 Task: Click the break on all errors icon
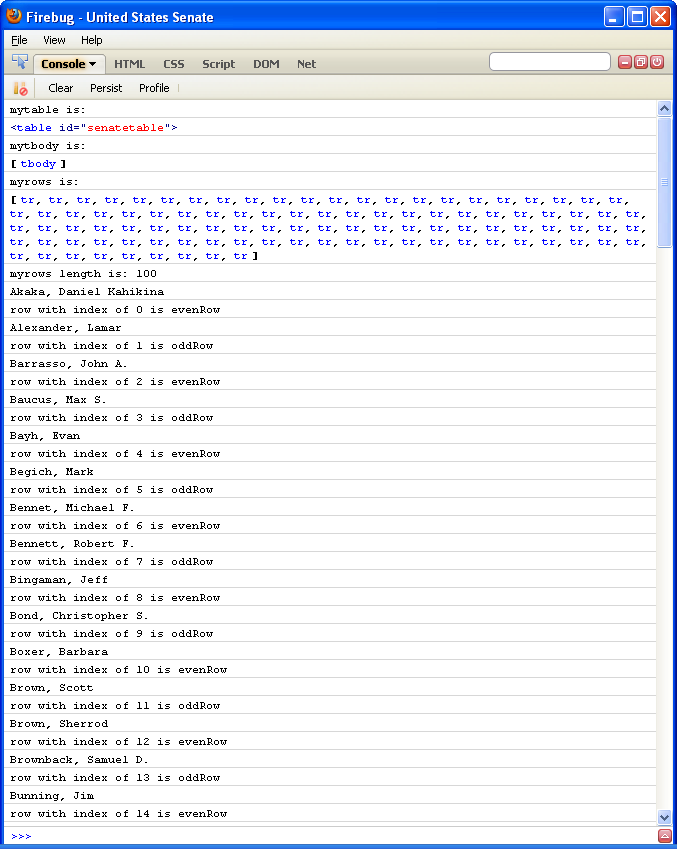click(x=20, y=88)
